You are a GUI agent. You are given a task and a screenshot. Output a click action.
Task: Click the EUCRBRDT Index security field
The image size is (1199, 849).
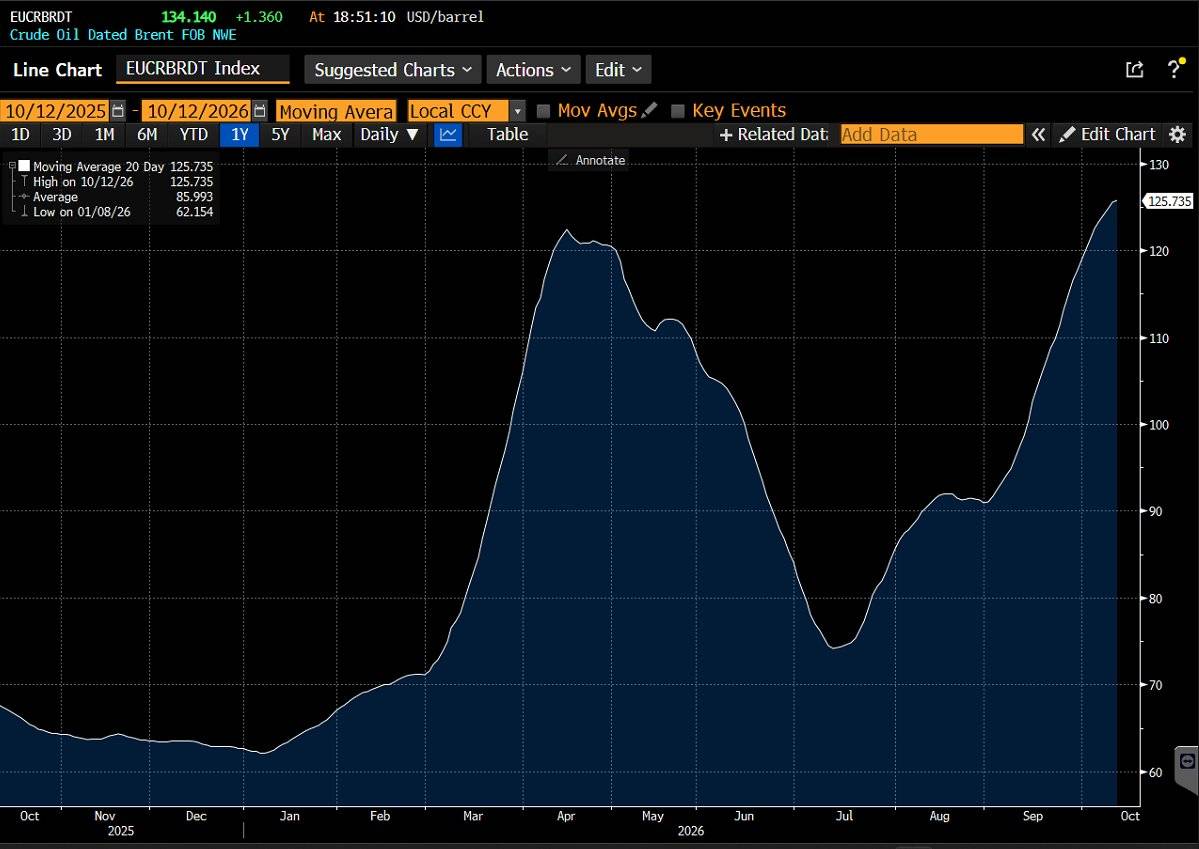pyautogui.click(x=203, y=69)
